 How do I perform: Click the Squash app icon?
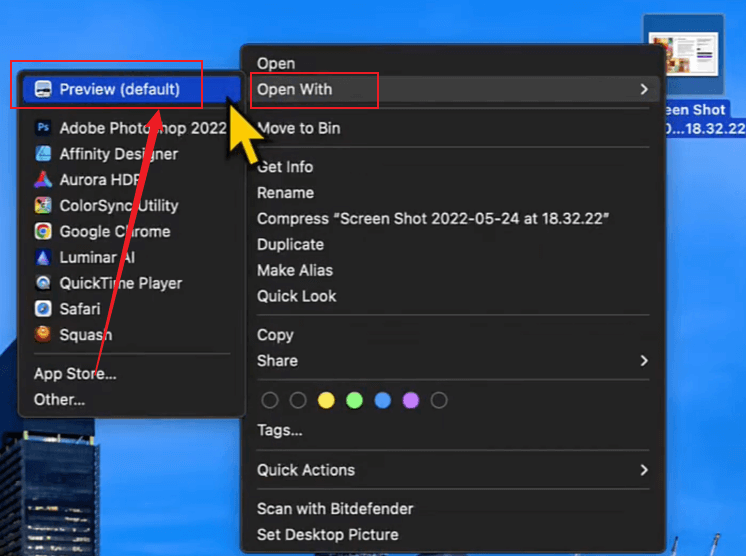click(x=43, y=334)
